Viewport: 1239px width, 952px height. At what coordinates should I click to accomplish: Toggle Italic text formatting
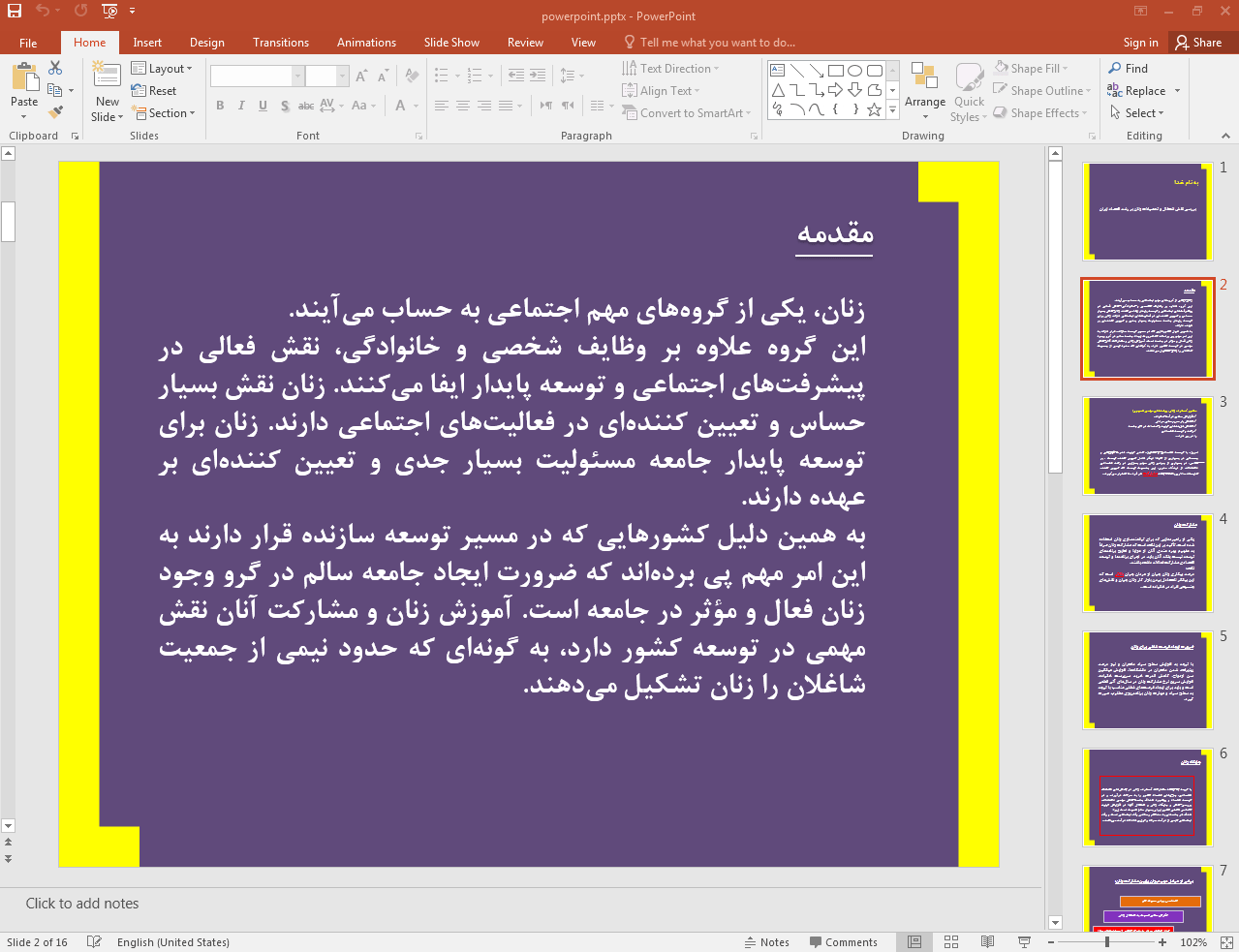(241, 106)
